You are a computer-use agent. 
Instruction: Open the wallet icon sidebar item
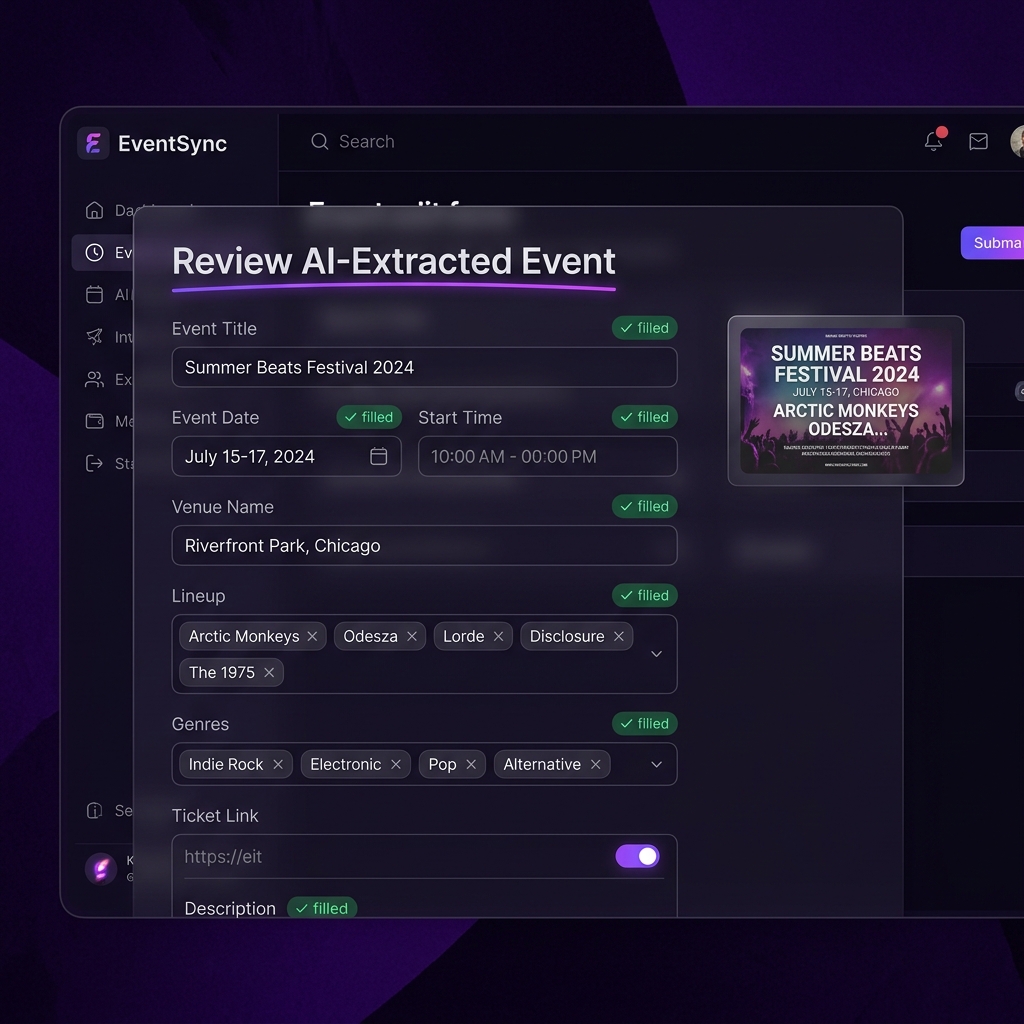click(95, 421)
